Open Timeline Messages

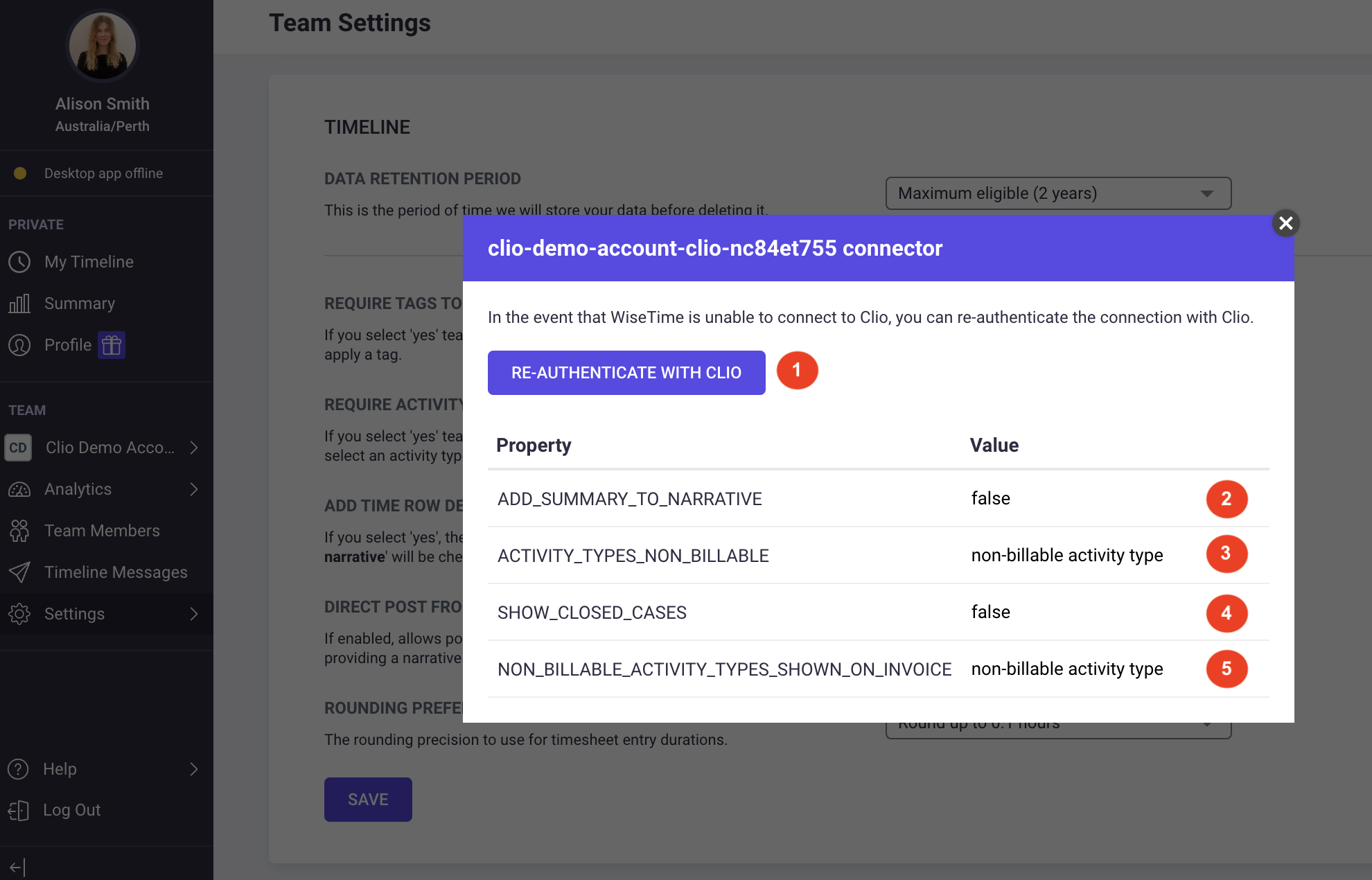tap(20, 572)
